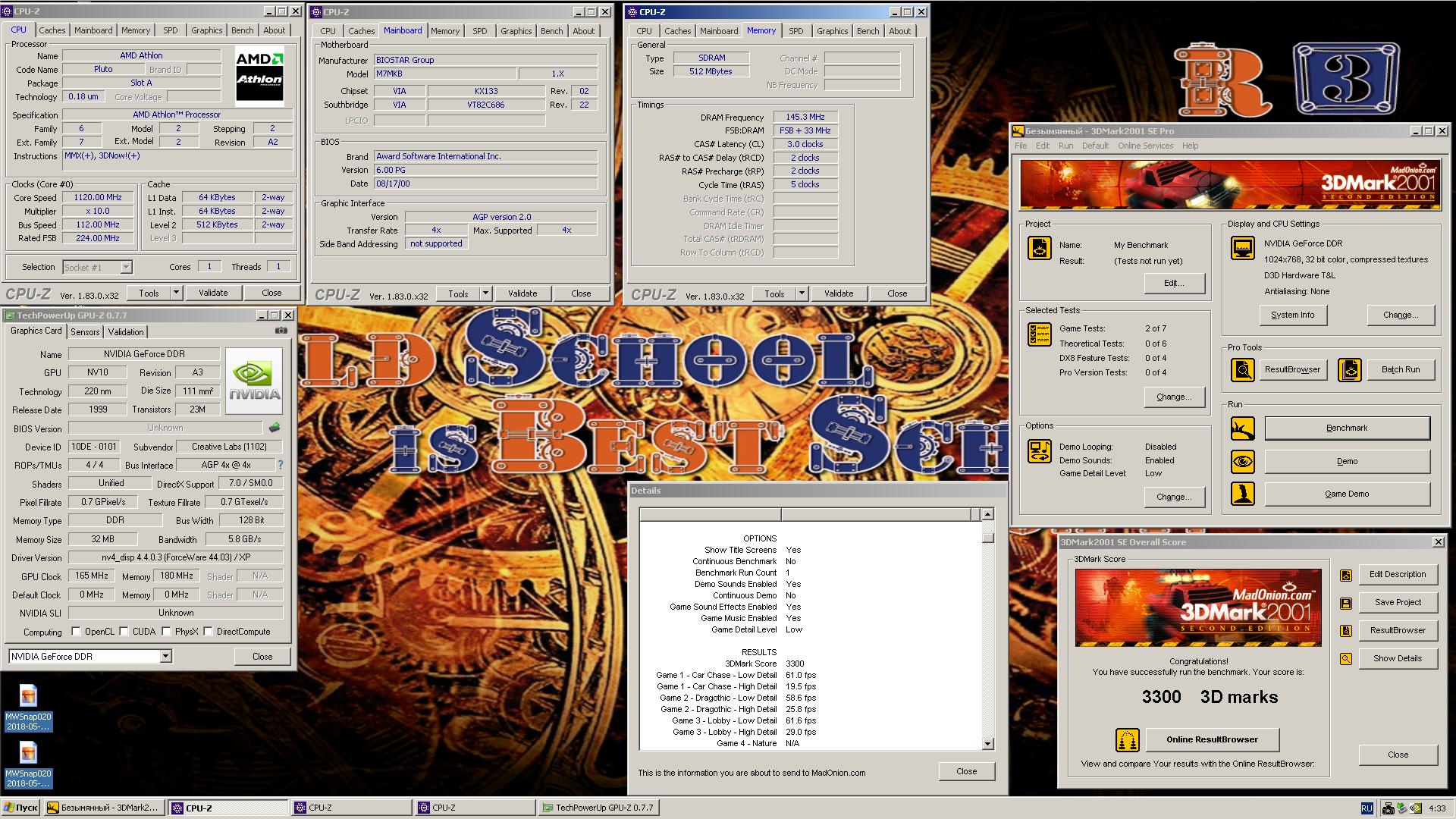Click the System Info button

click(x=1292, y=315)
